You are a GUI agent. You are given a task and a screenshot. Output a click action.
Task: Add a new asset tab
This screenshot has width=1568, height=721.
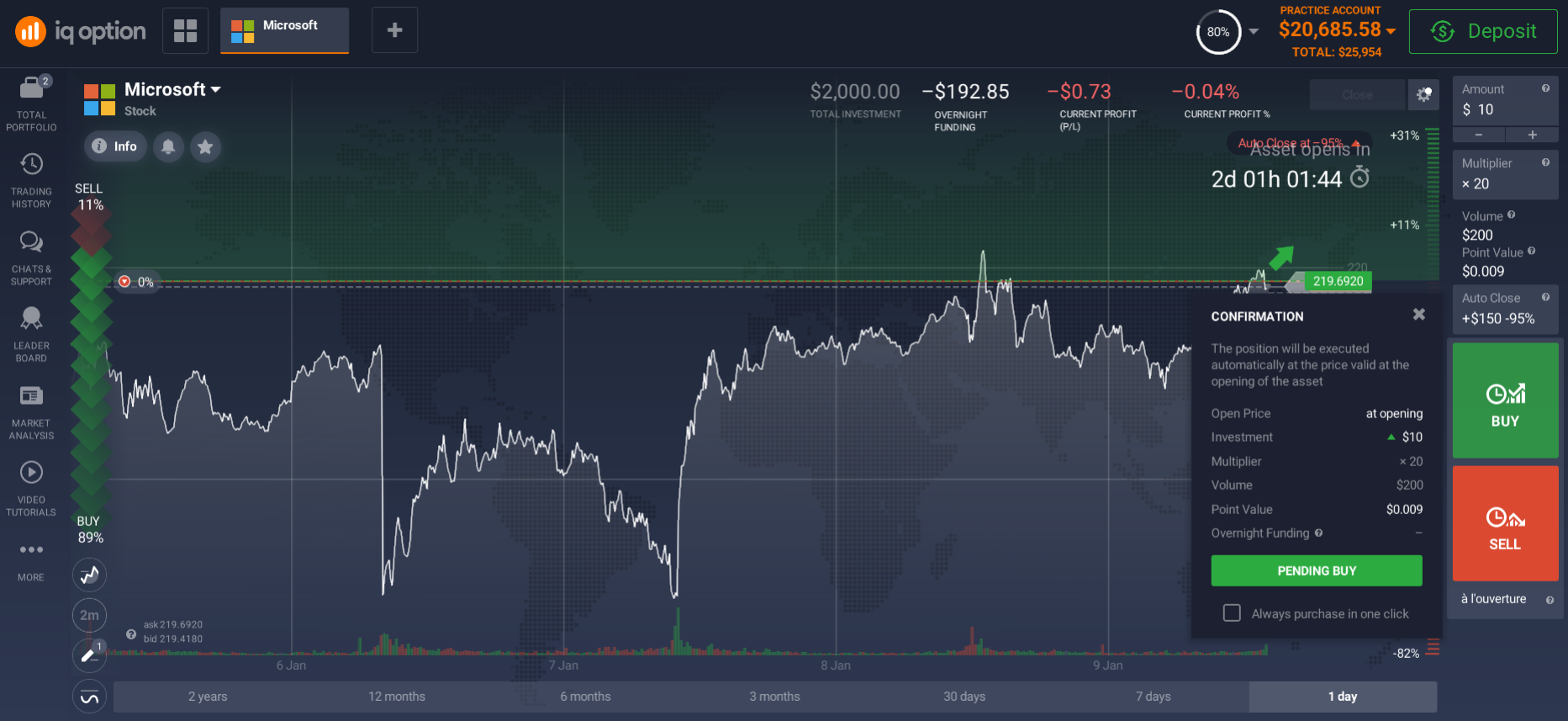pyautogui.click(x=394, y=30)
